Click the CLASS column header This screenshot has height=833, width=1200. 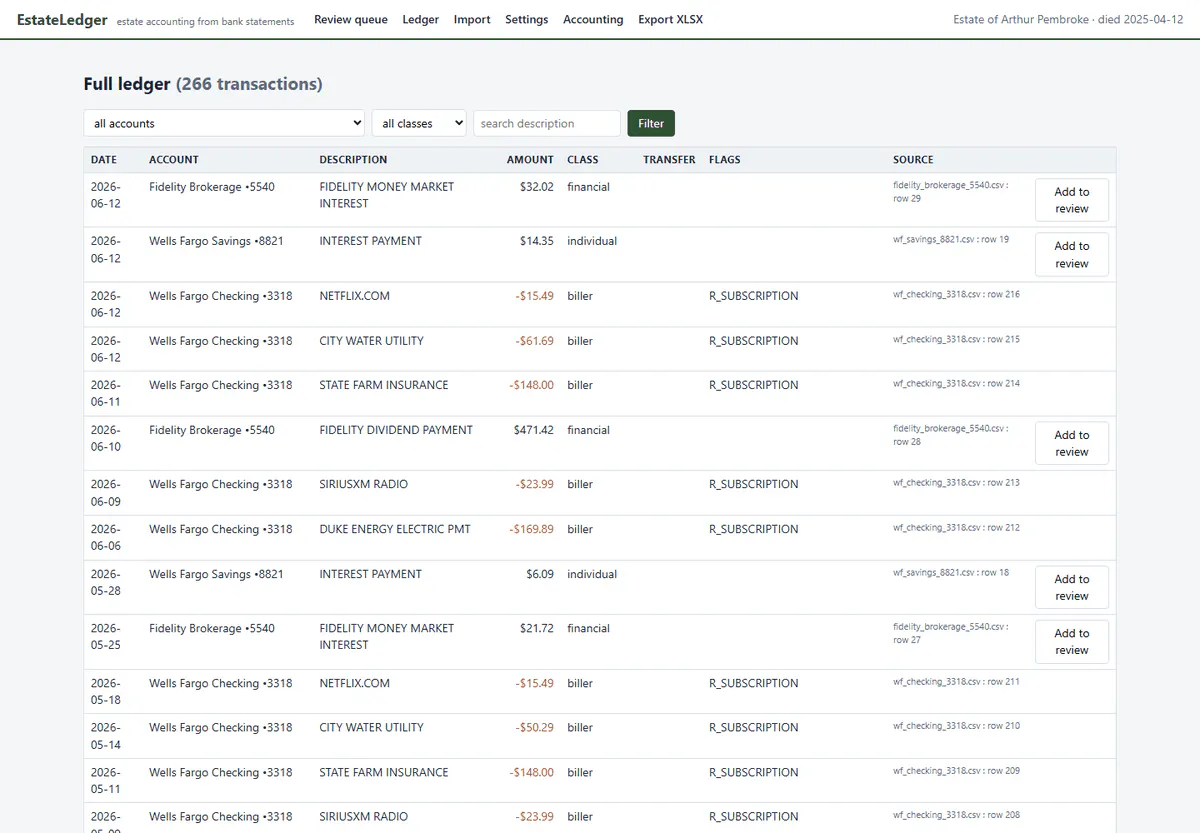tap(583, 159)
